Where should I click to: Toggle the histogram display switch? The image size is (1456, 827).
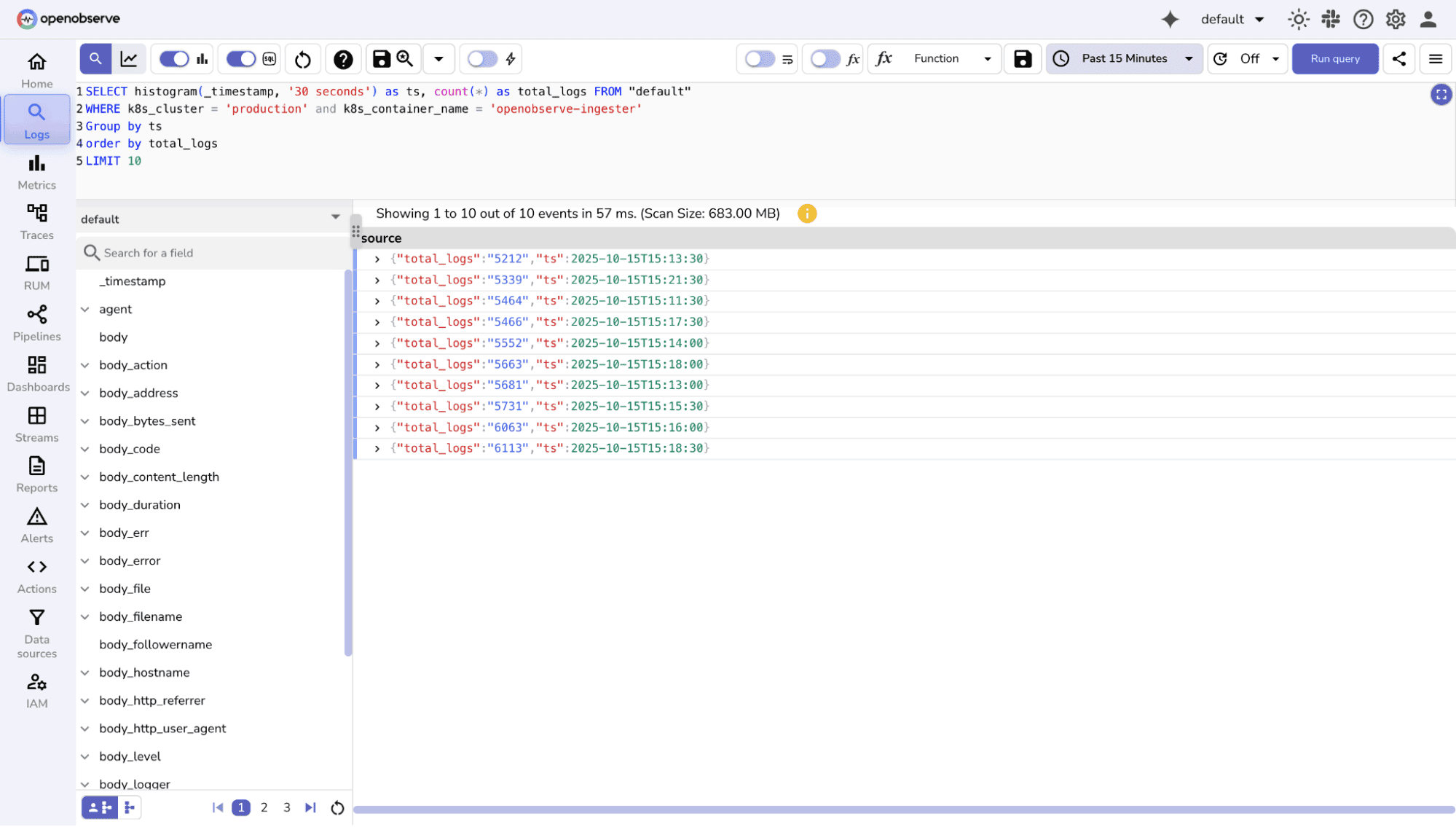tap(173, 58)
